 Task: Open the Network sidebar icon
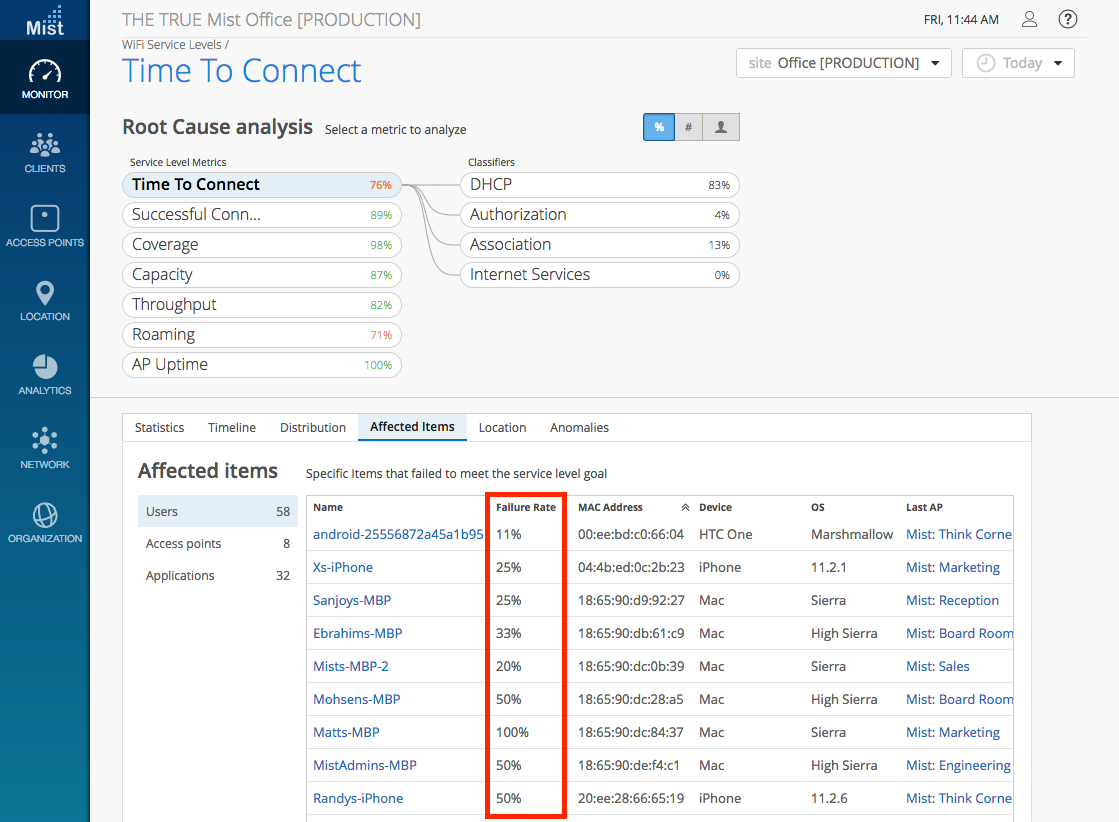(45, 448)
